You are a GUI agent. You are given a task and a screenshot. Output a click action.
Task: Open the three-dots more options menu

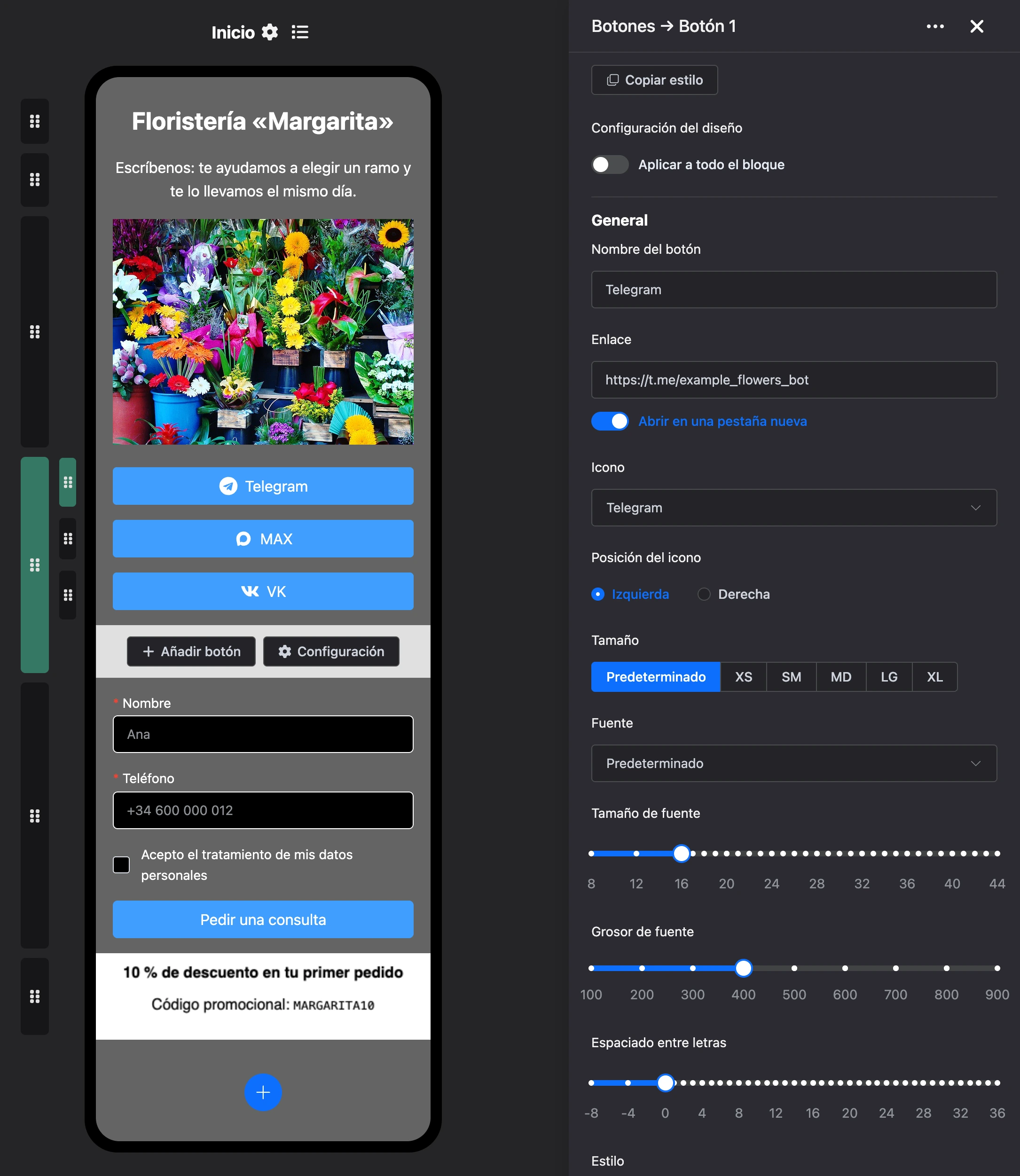[x=934, y=26]
